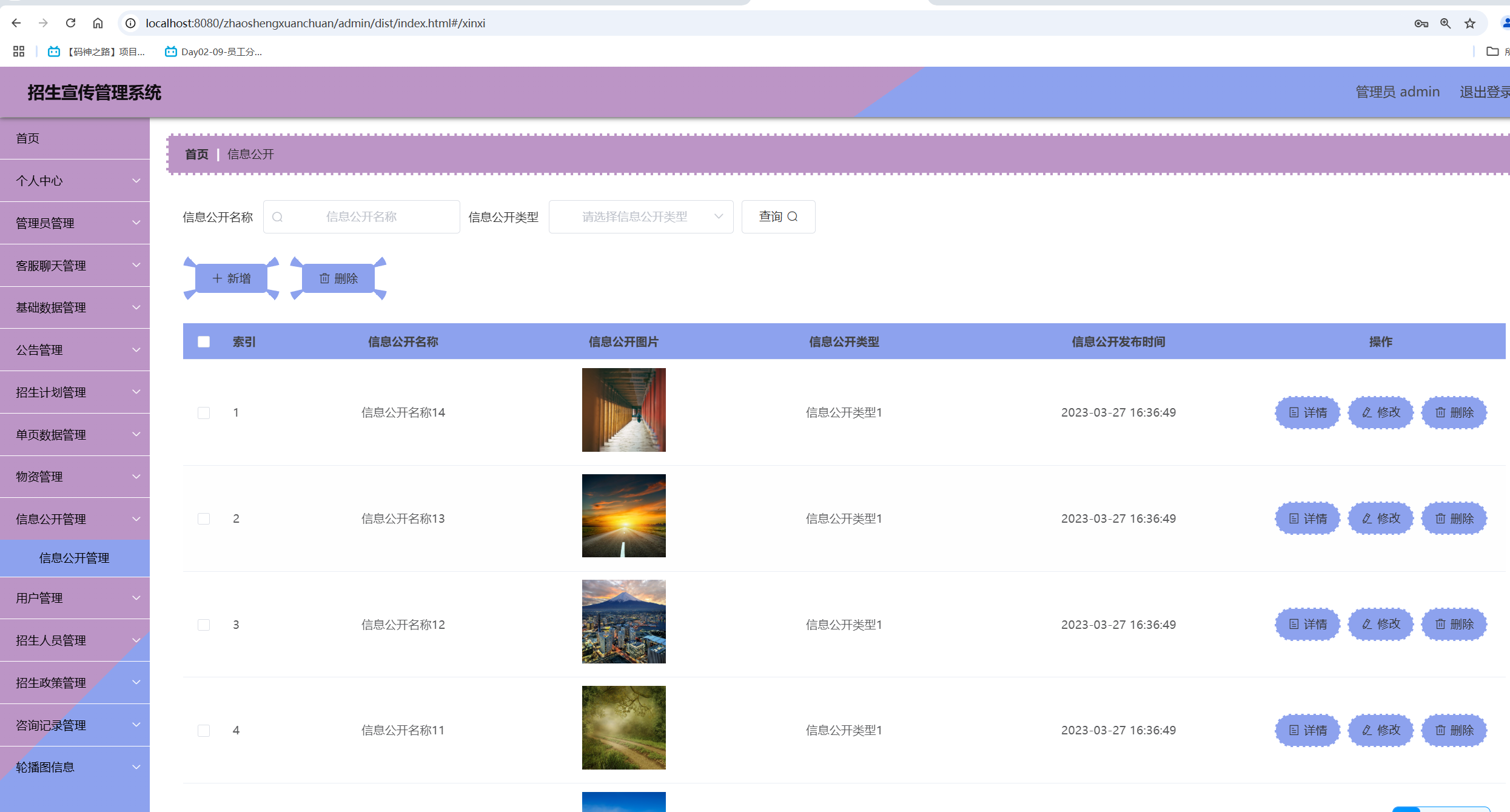This screenshot has width=1510, height=812.
Task: Check row 3 checkbox 信息公开名称12
Action: (x=204, y=625)
